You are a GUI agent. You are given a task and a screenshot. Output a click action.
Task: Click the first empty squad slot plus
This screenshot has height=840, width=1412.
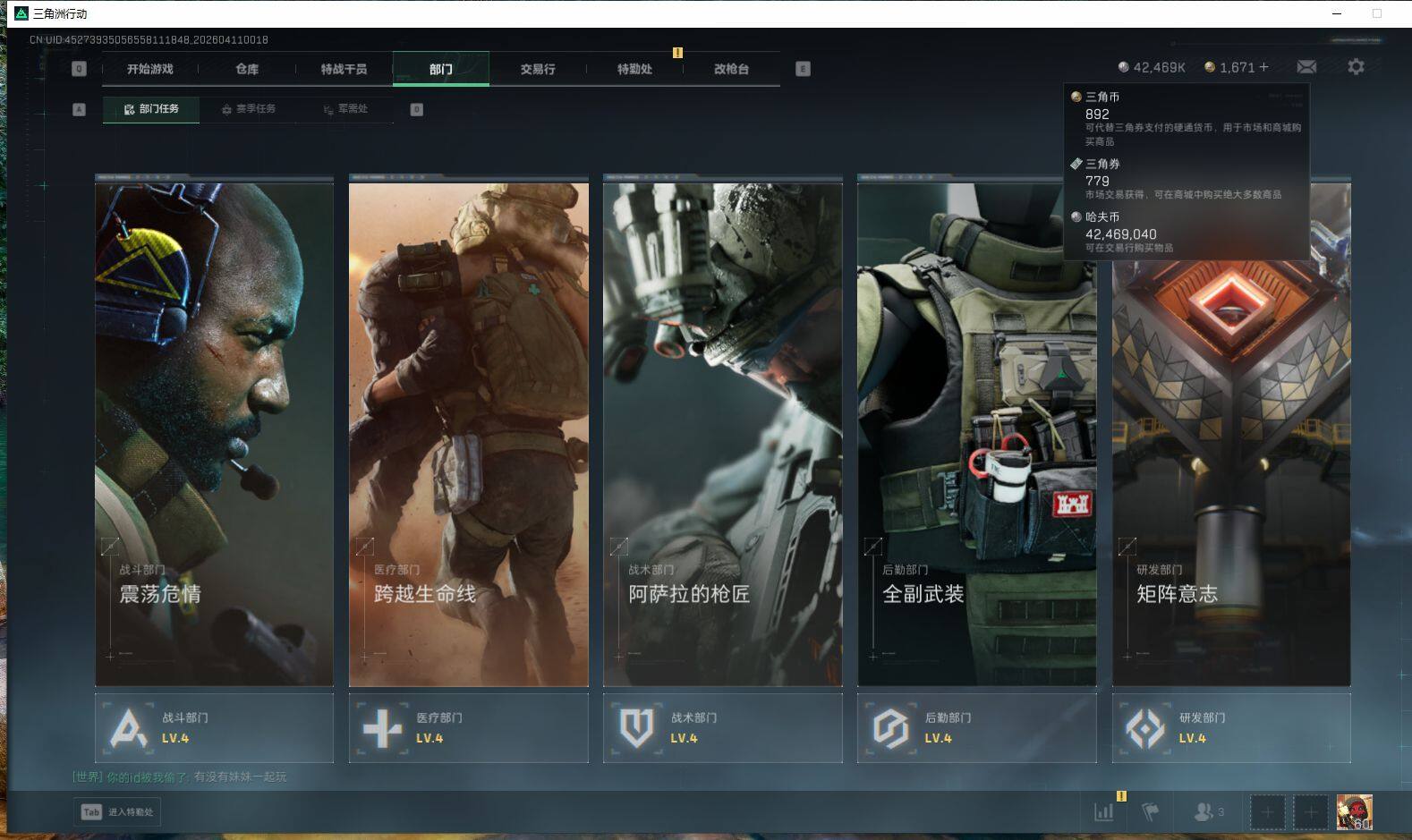click(x=1267, y=812)
